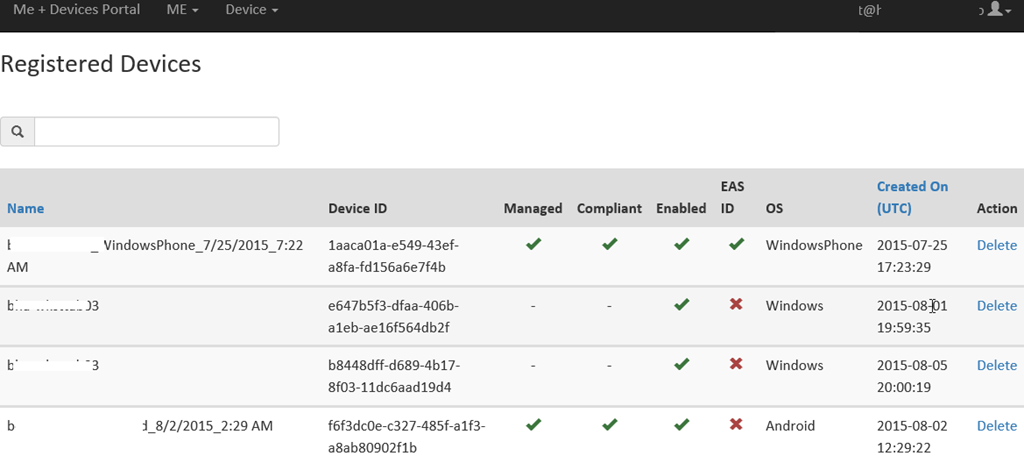The height and width of the screenshot is (456, 1024).
Task: Click Android row's red EAS ID X
Action: 736,424
